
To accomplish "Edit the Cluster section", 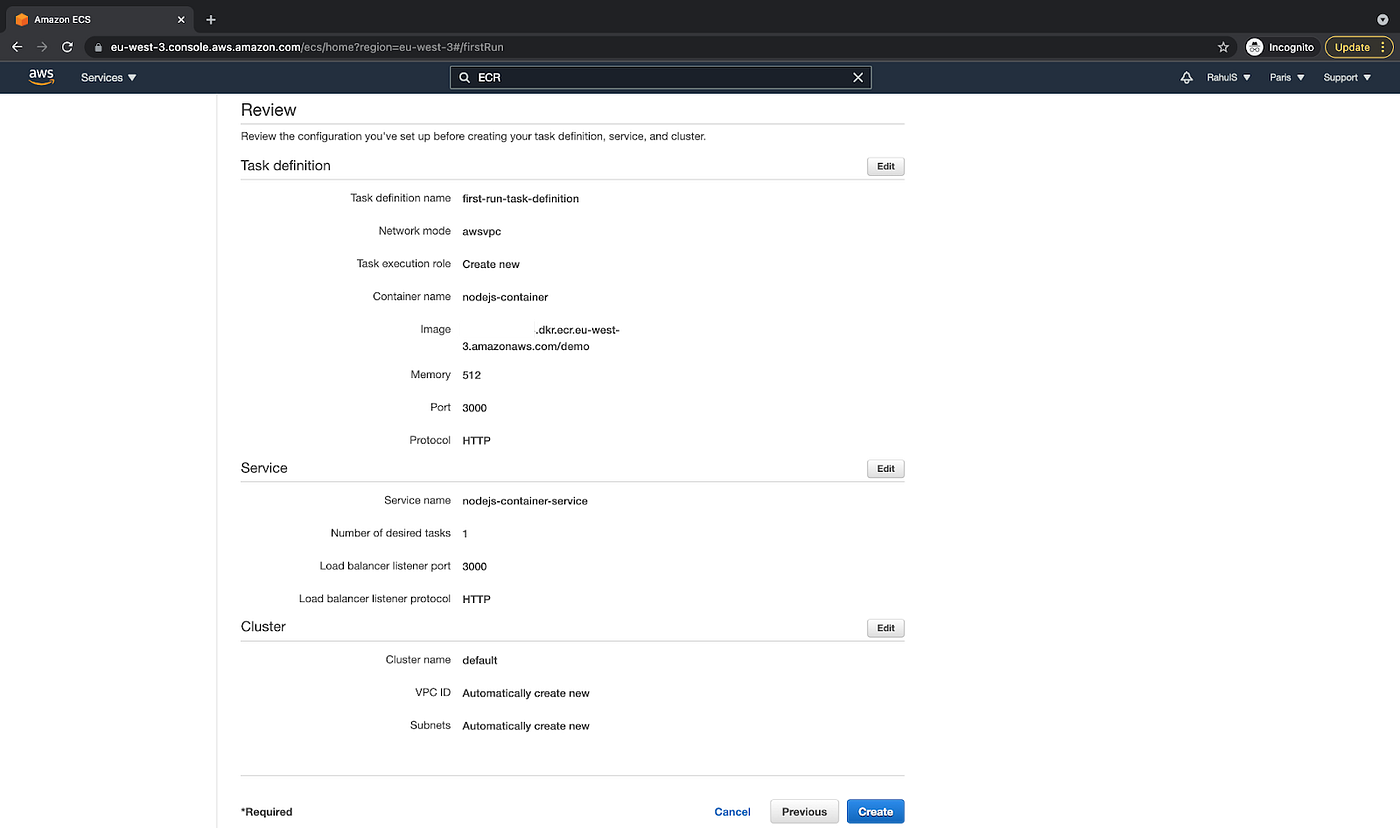I will point(886,628).
